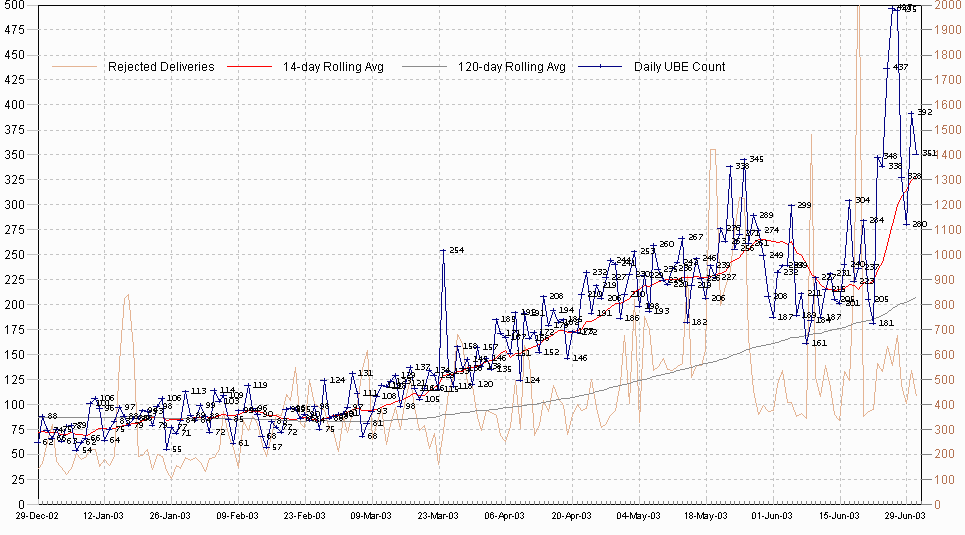Click the 'Rejected Deliveries' legend label

[x=161, y=66]
